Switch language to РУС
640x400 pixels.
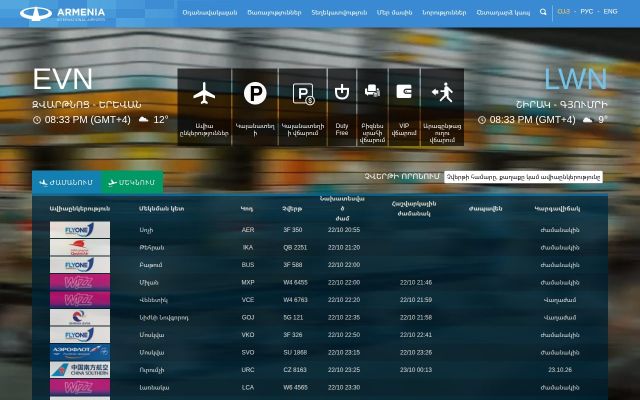[x=587, y=11]
